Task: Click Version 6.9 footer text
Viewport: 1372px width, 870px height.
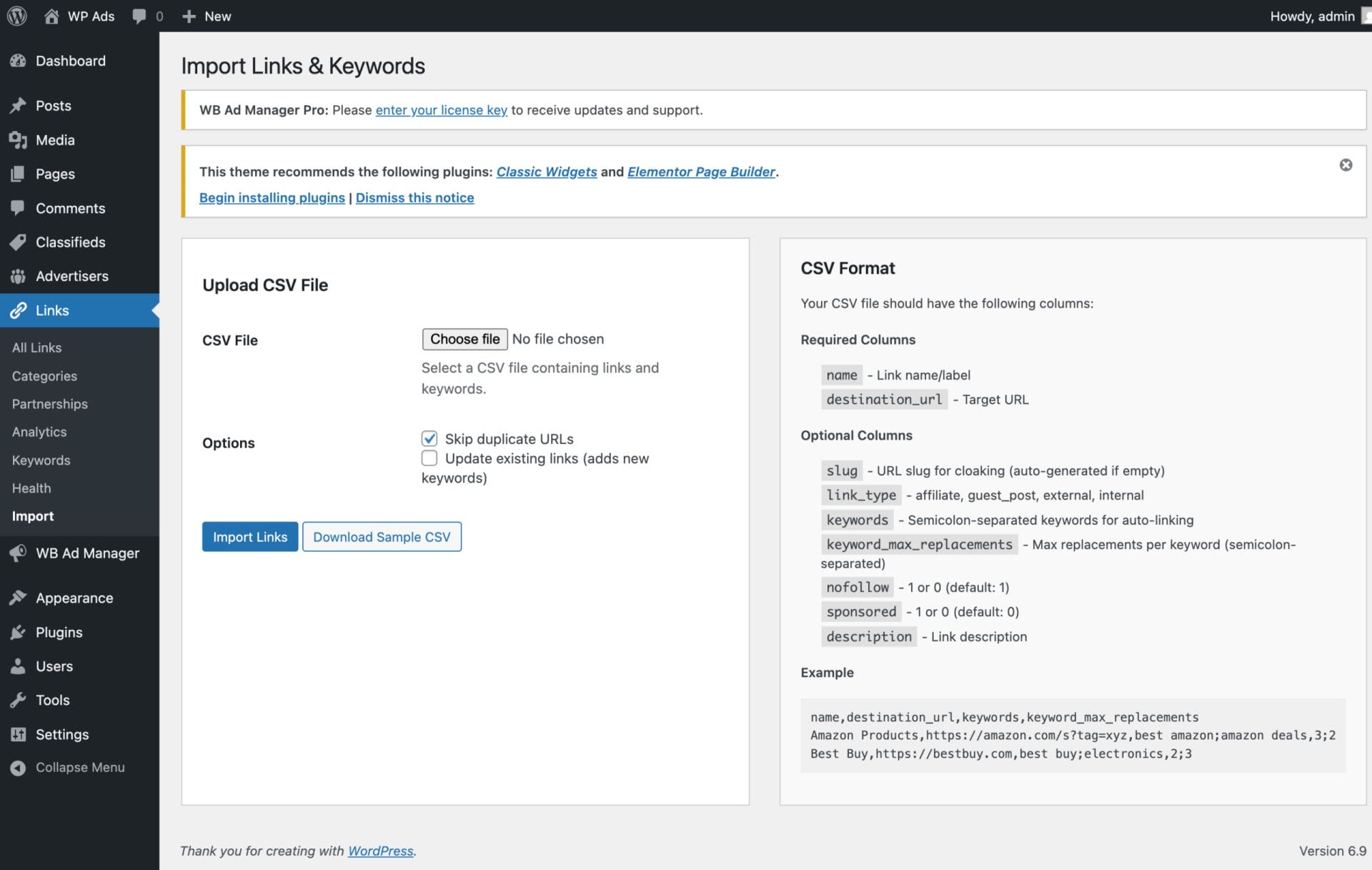Action: click(x=1333, y=851)
